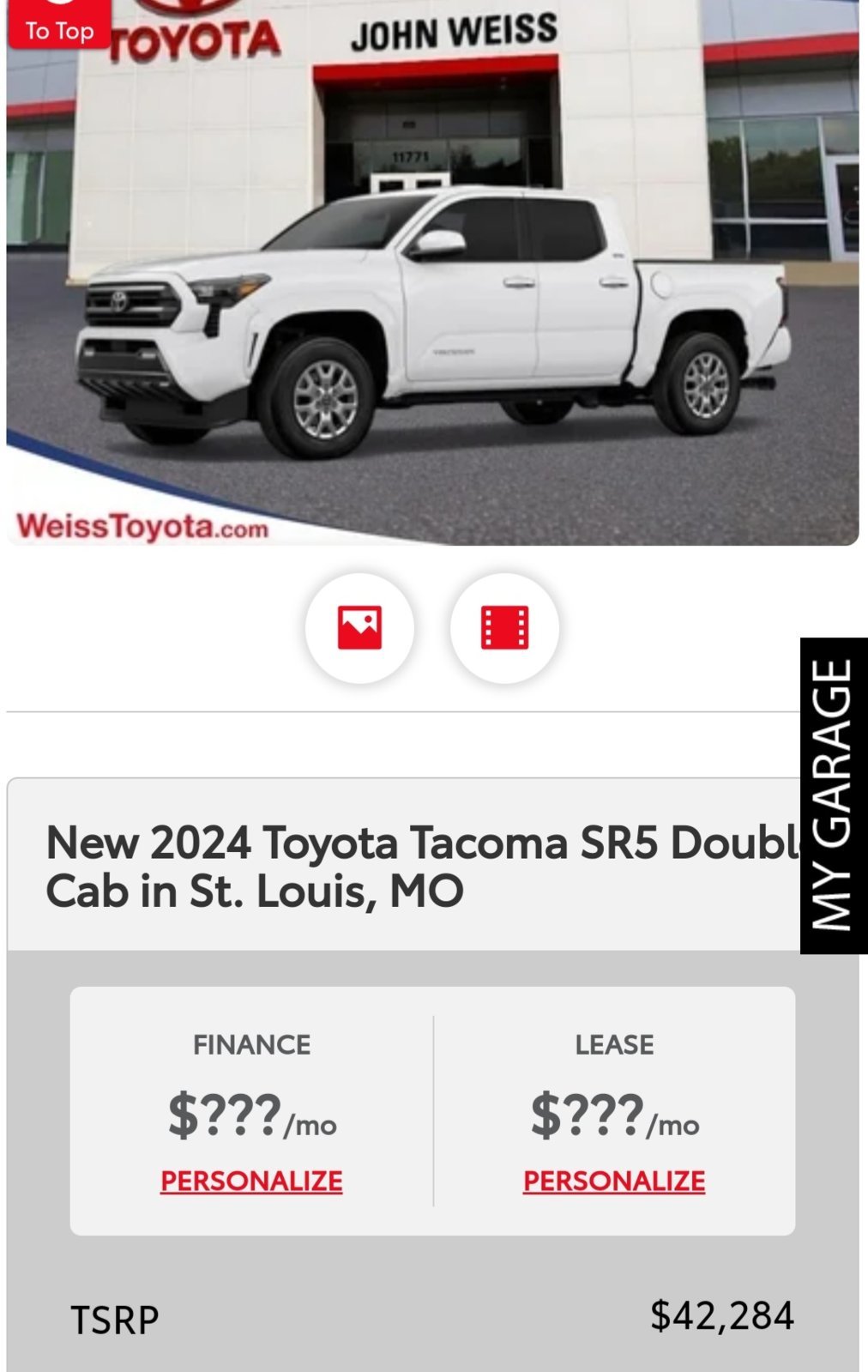Tap the TSRP label
868x1372 pixels.
coord(115,1320)
